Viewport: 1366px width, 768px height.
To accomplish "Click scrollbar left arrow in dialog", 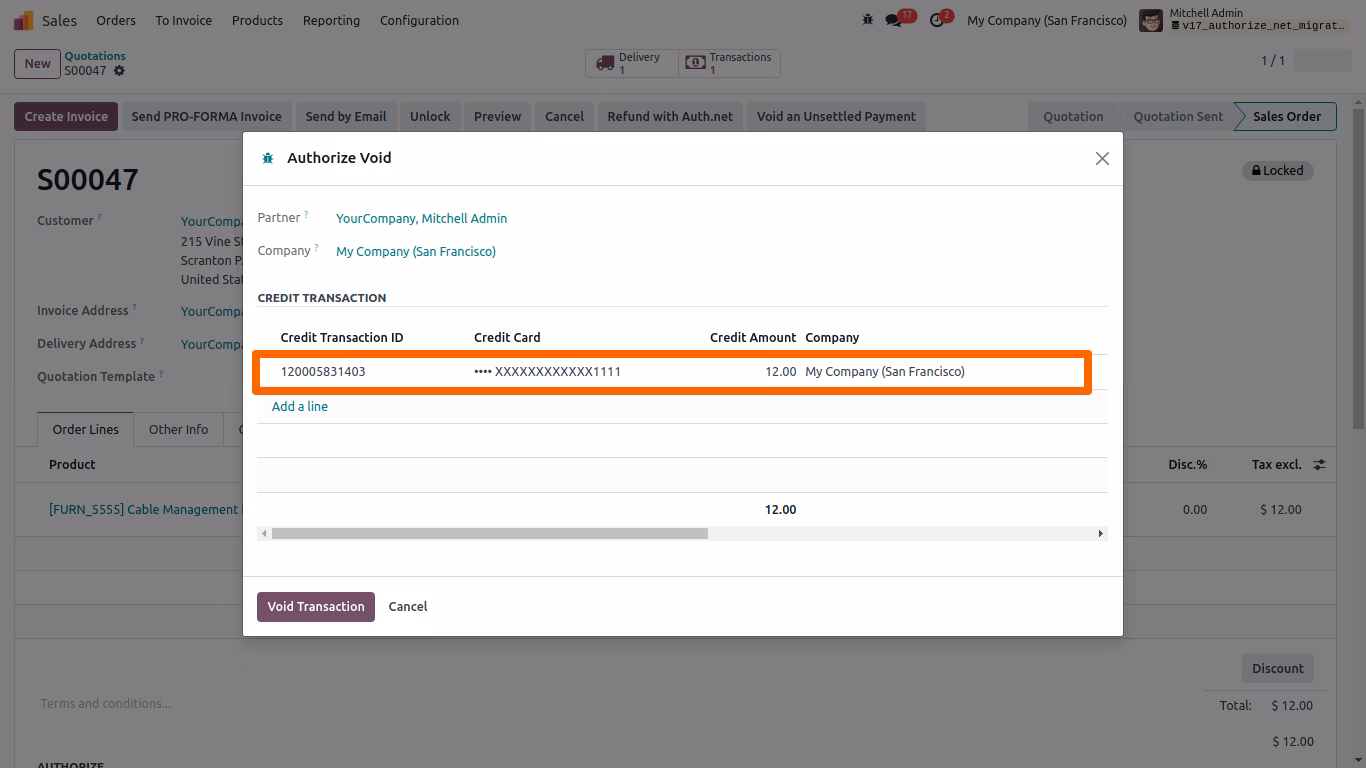I will (x=264, y=534).
